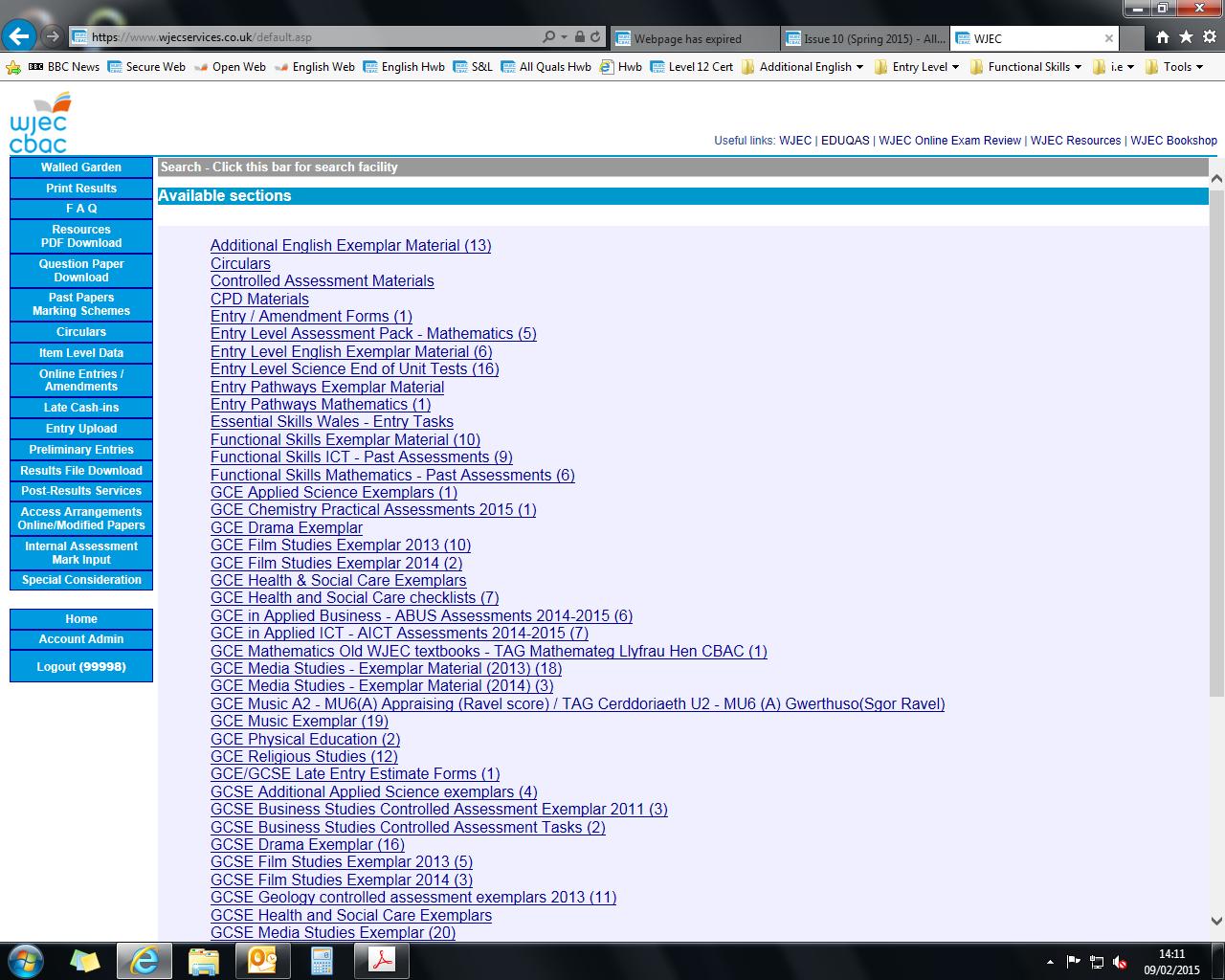Open the WJEC Bookshop link
Screen dimensions: 1225x980
[1173, 141]
